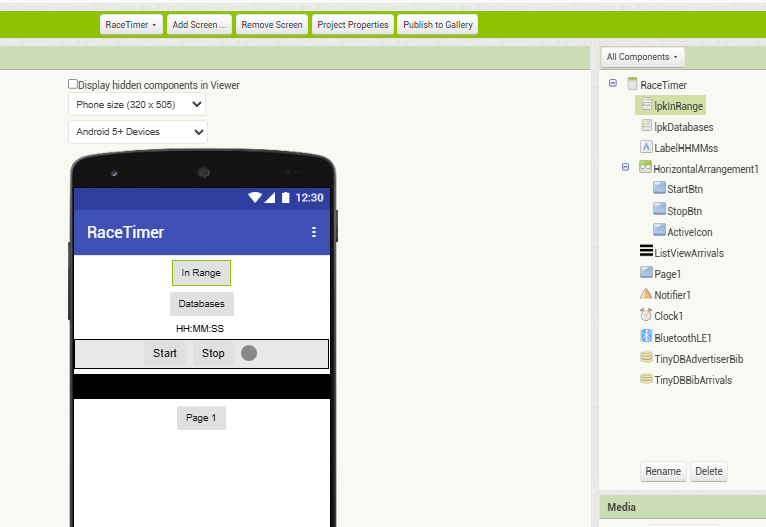Image resolution: width=766 pixels, height=527 pixels.
Task: Click the TinyDBBibArrivals database icon
Action: pos(646,379)
